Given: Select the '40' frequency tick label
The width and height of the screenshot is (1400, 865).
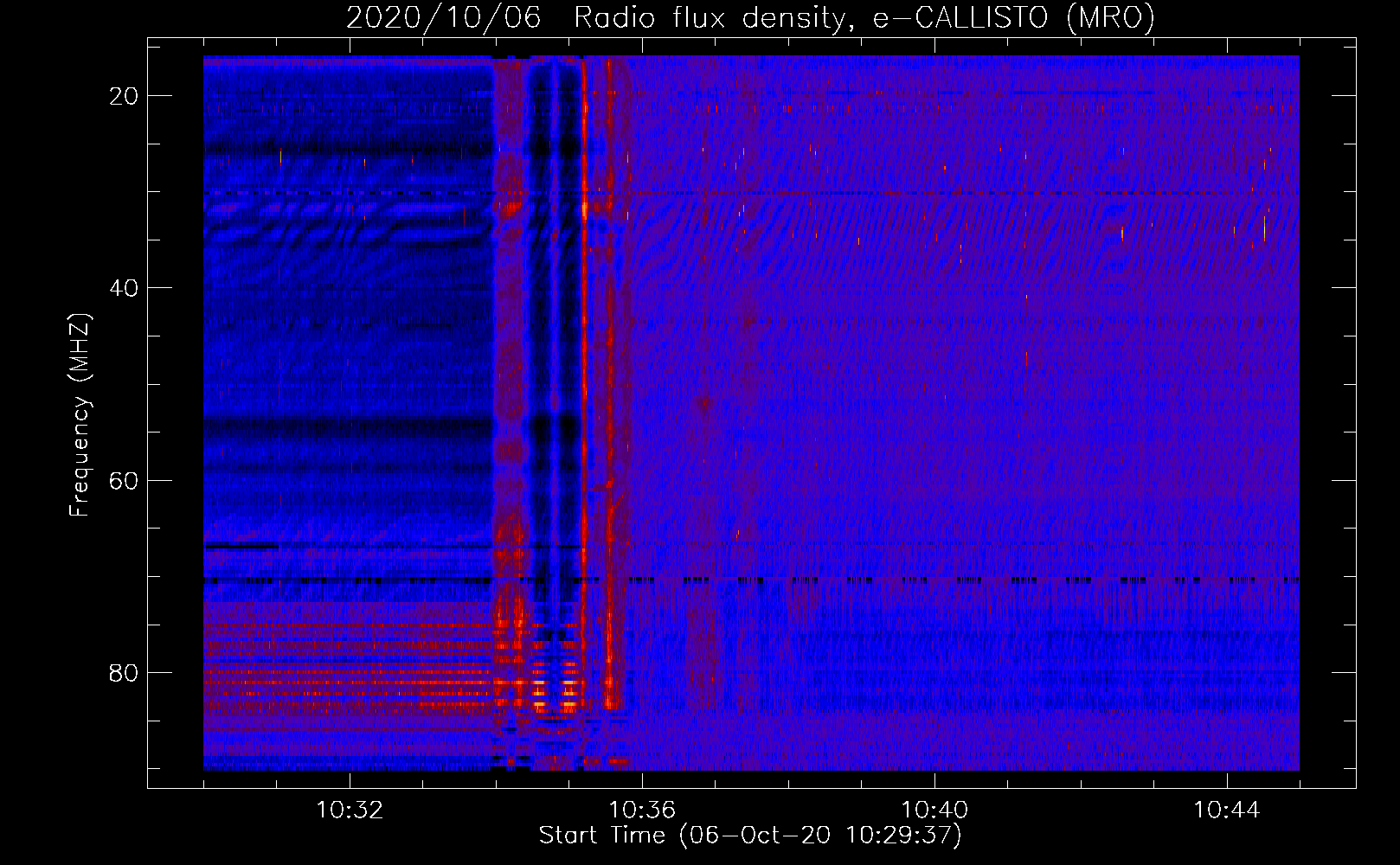Looking at the screenshot, I should coord(124,288).
